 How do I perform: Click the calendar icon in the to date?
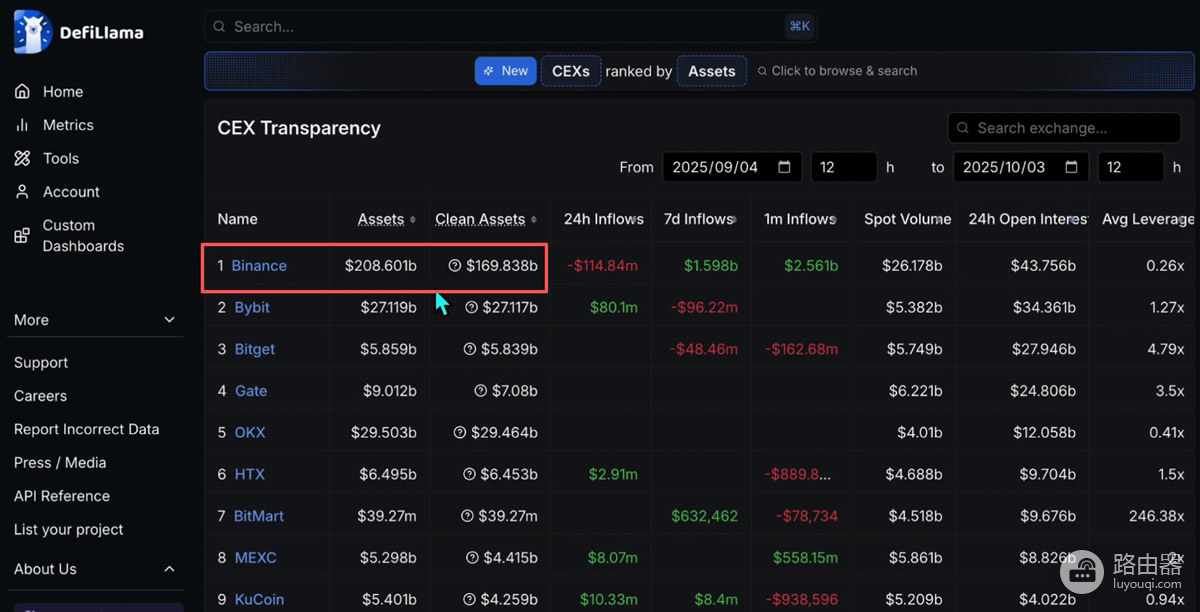(x=1072, y=167)
